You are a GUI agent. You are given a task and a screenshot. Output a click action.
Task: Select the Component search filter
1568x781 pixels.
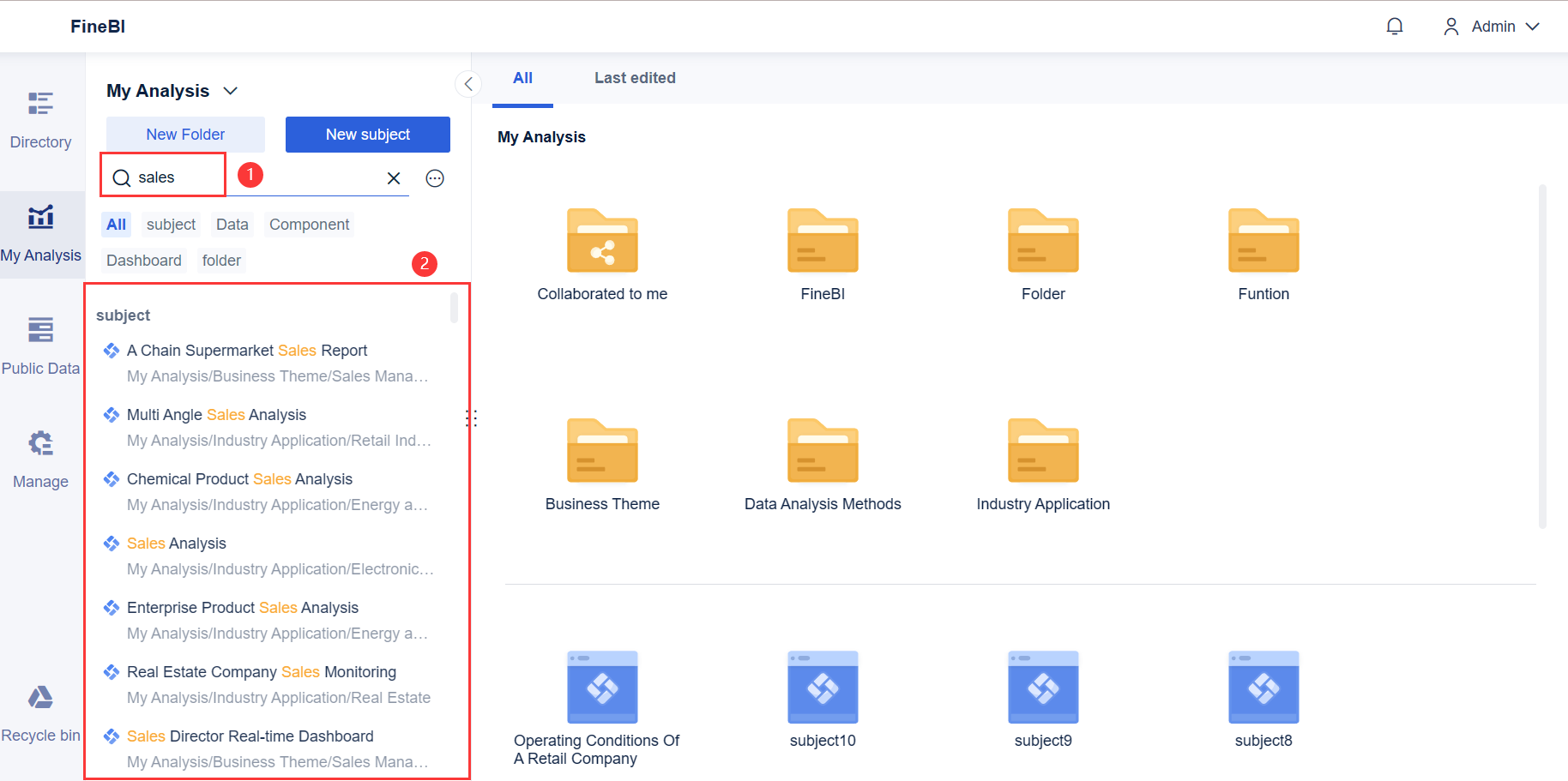(x=309, y=224)
